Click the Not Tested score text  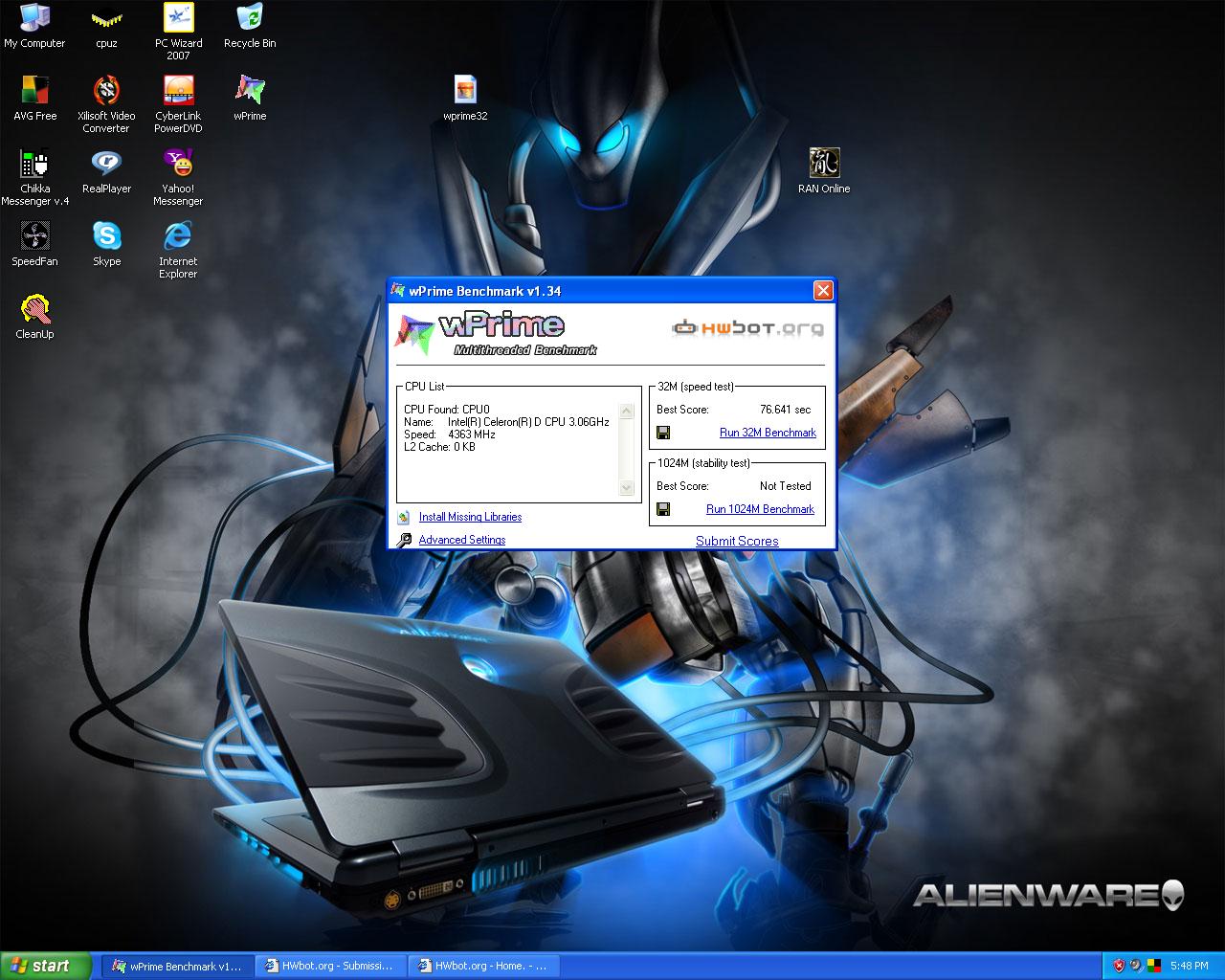point(785,486)
